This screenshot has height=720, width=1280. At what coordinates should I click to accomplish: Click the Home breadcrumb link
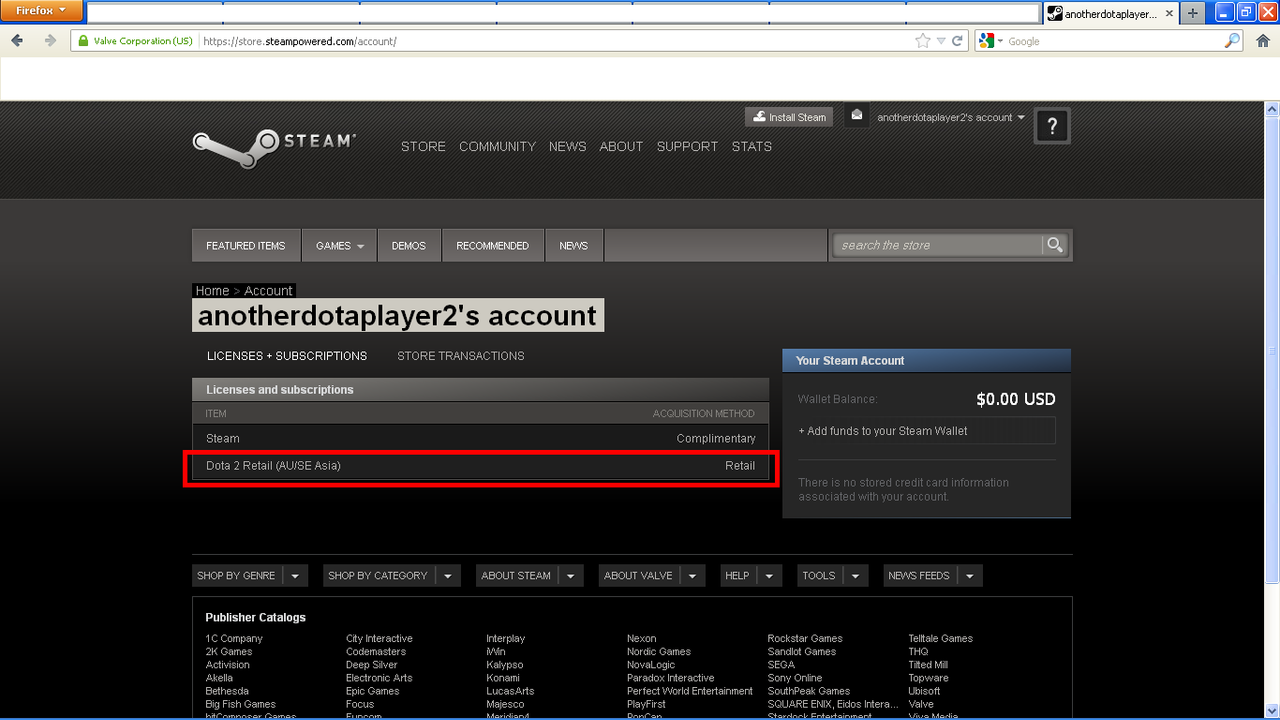212,291
